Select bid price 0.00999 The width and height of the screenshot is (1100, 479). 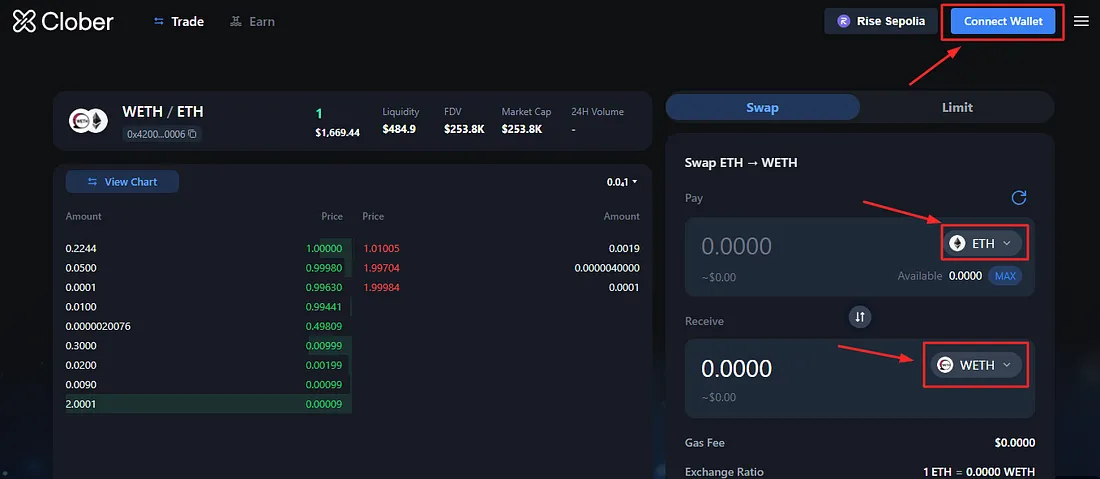[x=324, y=346]
